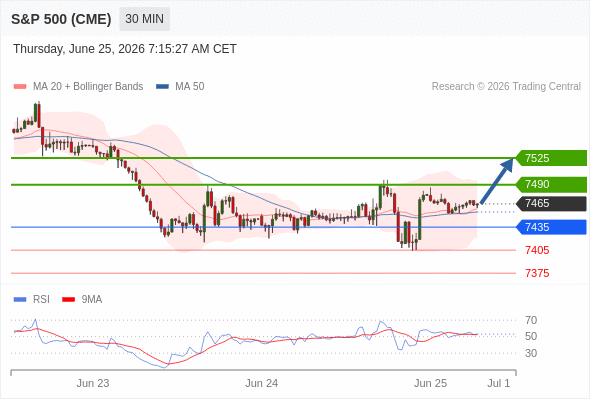Click the blue upward forecast arrow
This screenshot has height=400, width=590.
pos(497,181)
